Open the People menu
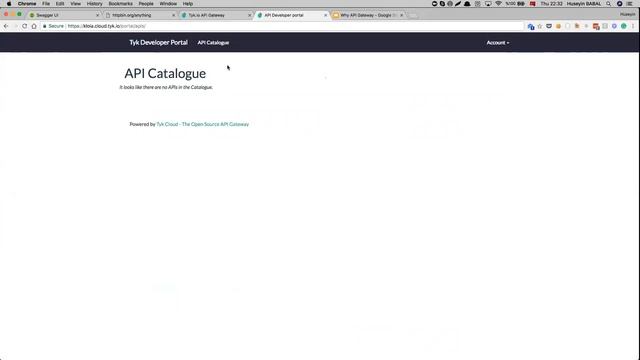640x360 pixels. point(146,4)
